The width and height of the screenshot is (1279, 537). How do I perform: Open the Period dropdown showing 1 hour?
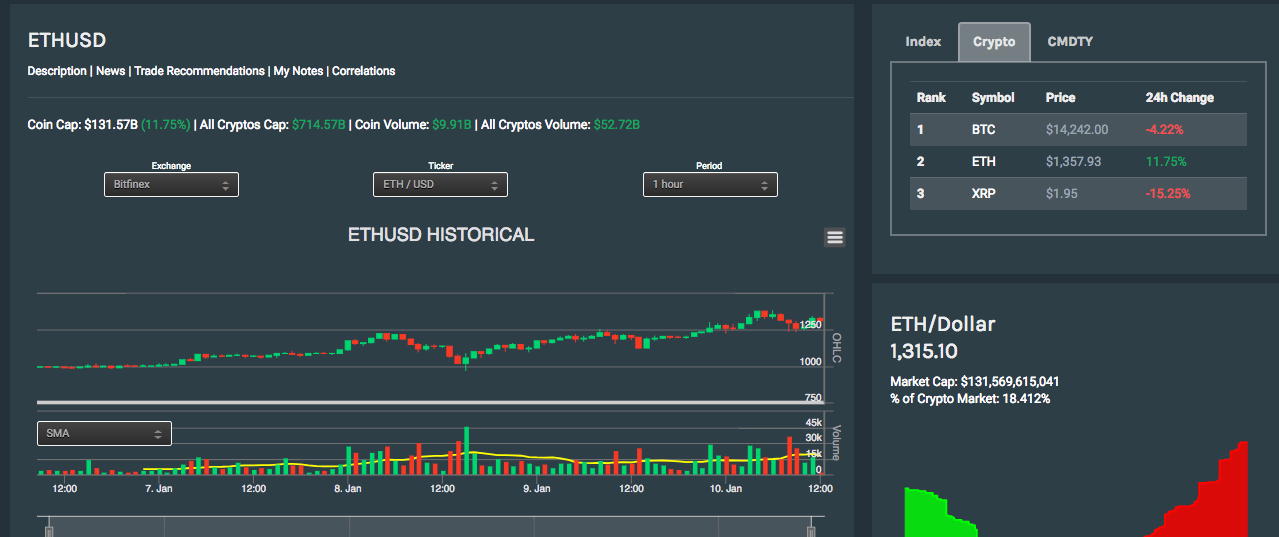pos(710,184)
